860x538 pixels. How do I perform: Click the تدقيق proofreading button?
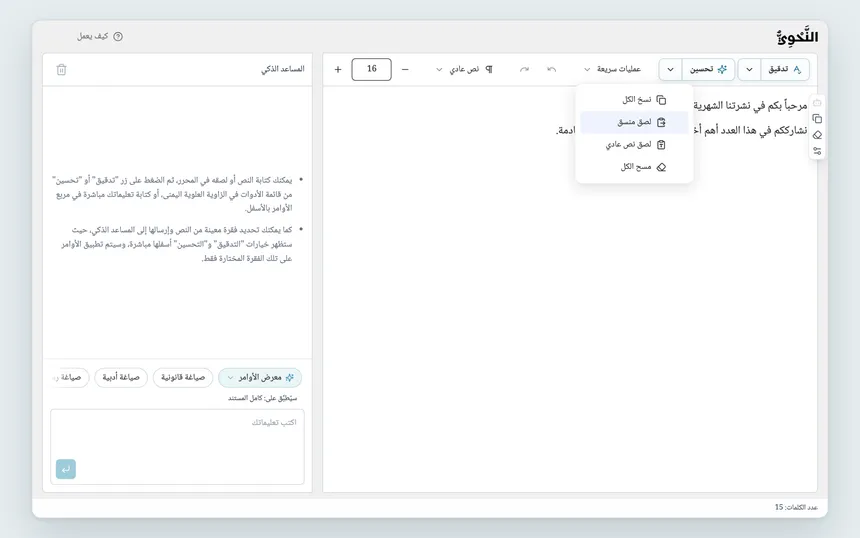(785, 69)
